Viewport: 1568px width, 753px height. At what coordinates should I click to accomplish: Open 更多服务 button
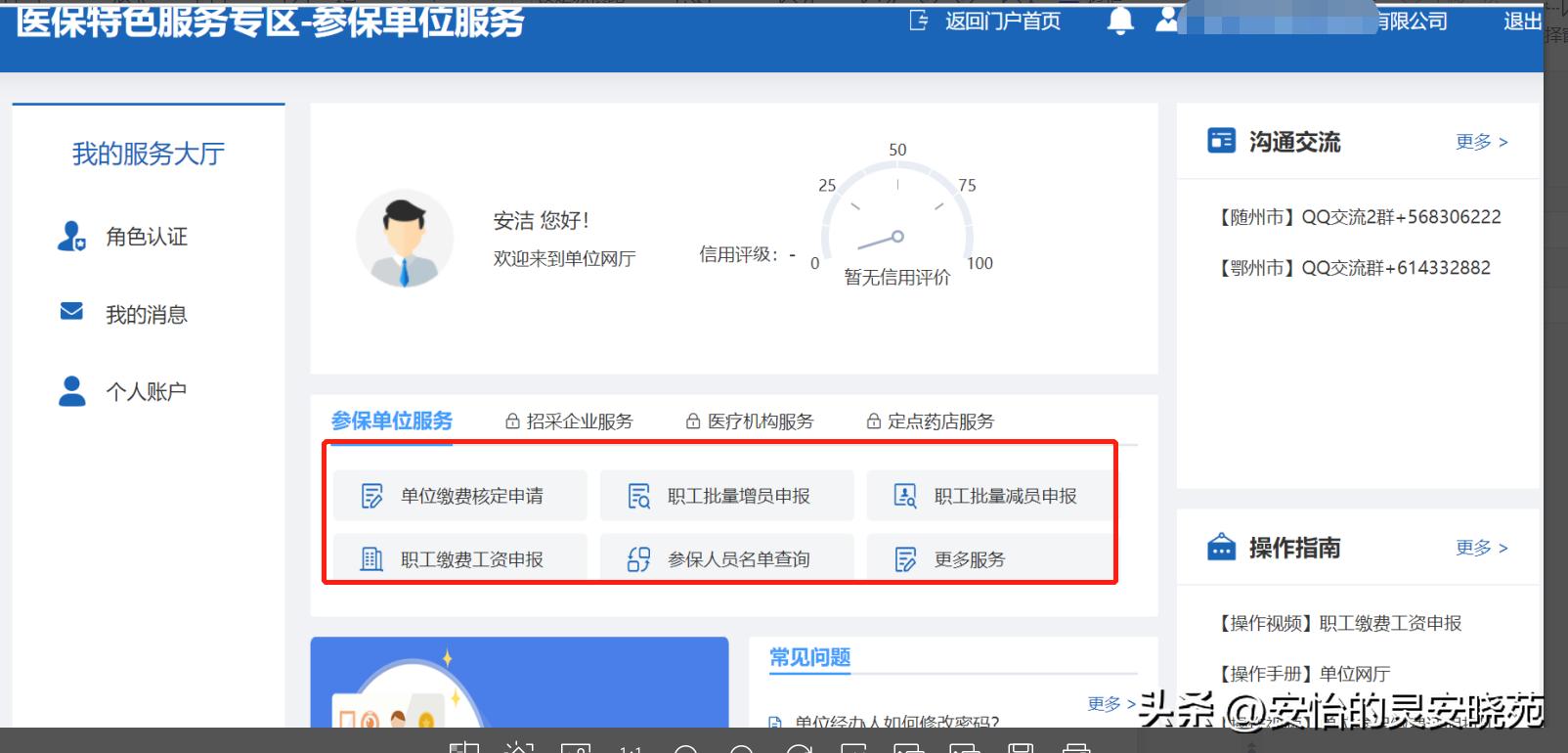[x=989, y=557]
